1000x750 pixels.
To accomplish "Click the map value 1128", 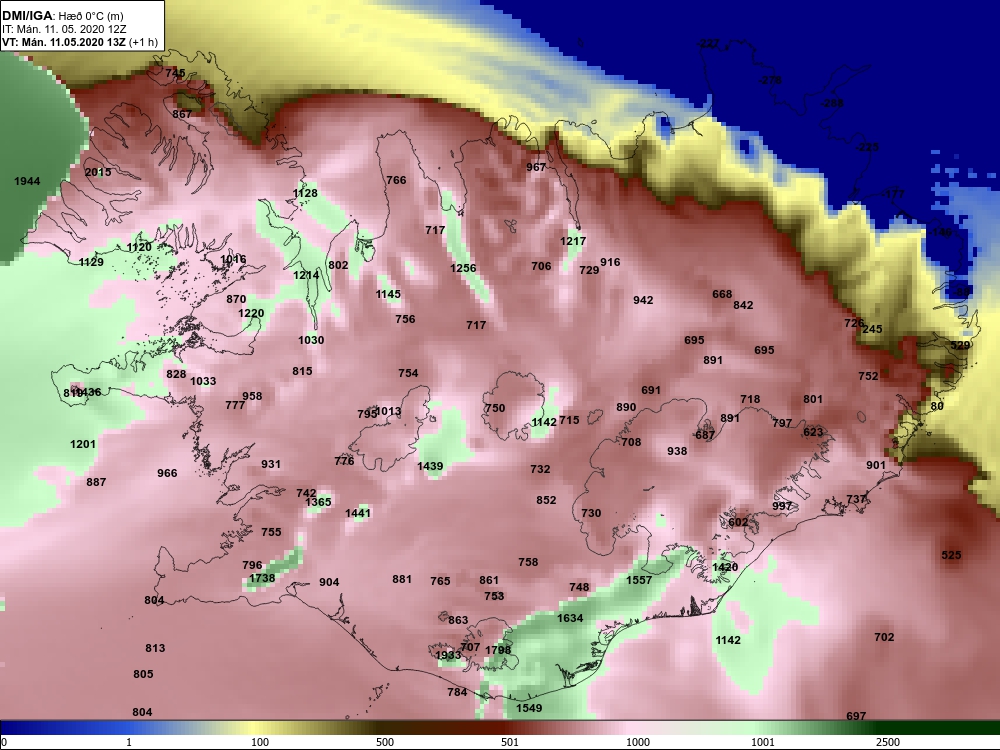I will pyautogui.click(x=305, y=193).
